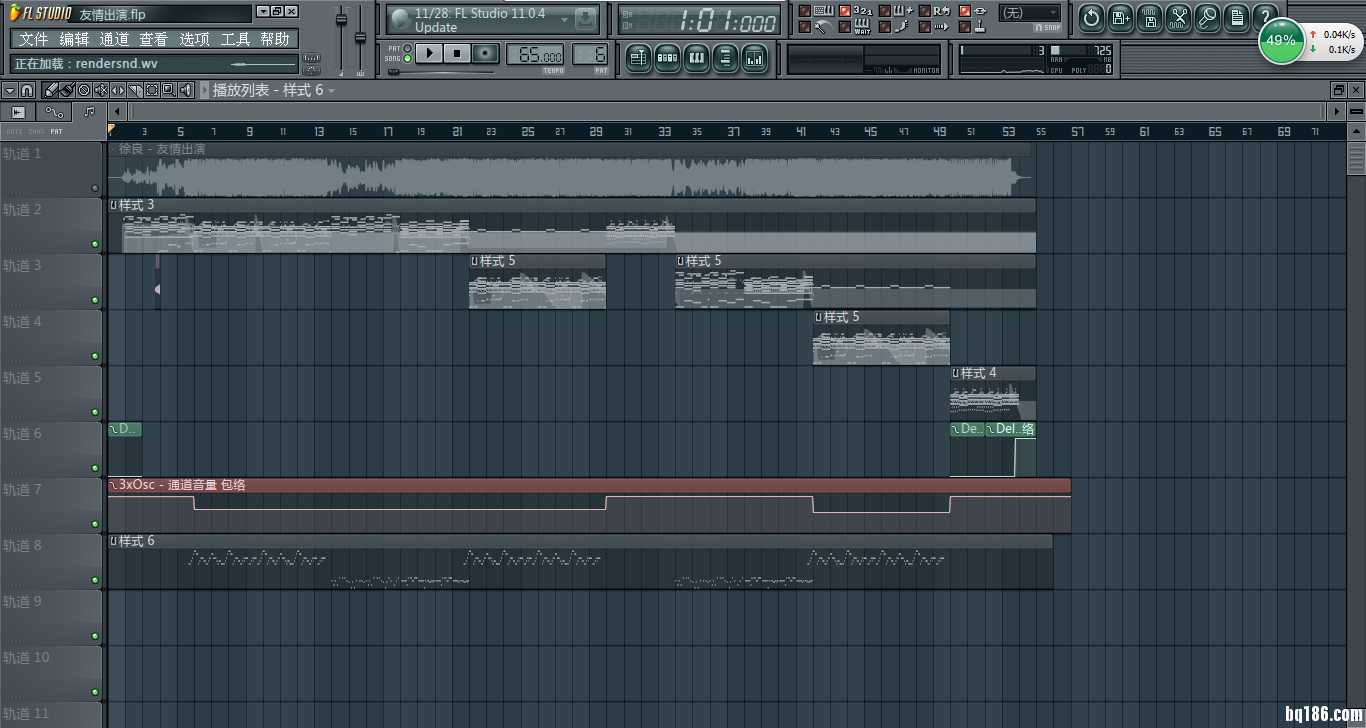This screenshot has height=728, width=1366.
Task: Open the 编辑 menu
Action: coord(74,39)
